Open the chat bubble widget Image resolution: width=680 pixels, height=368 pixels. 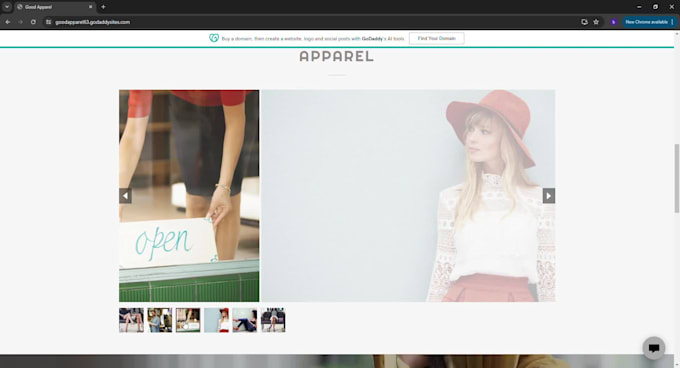(654, 348)
